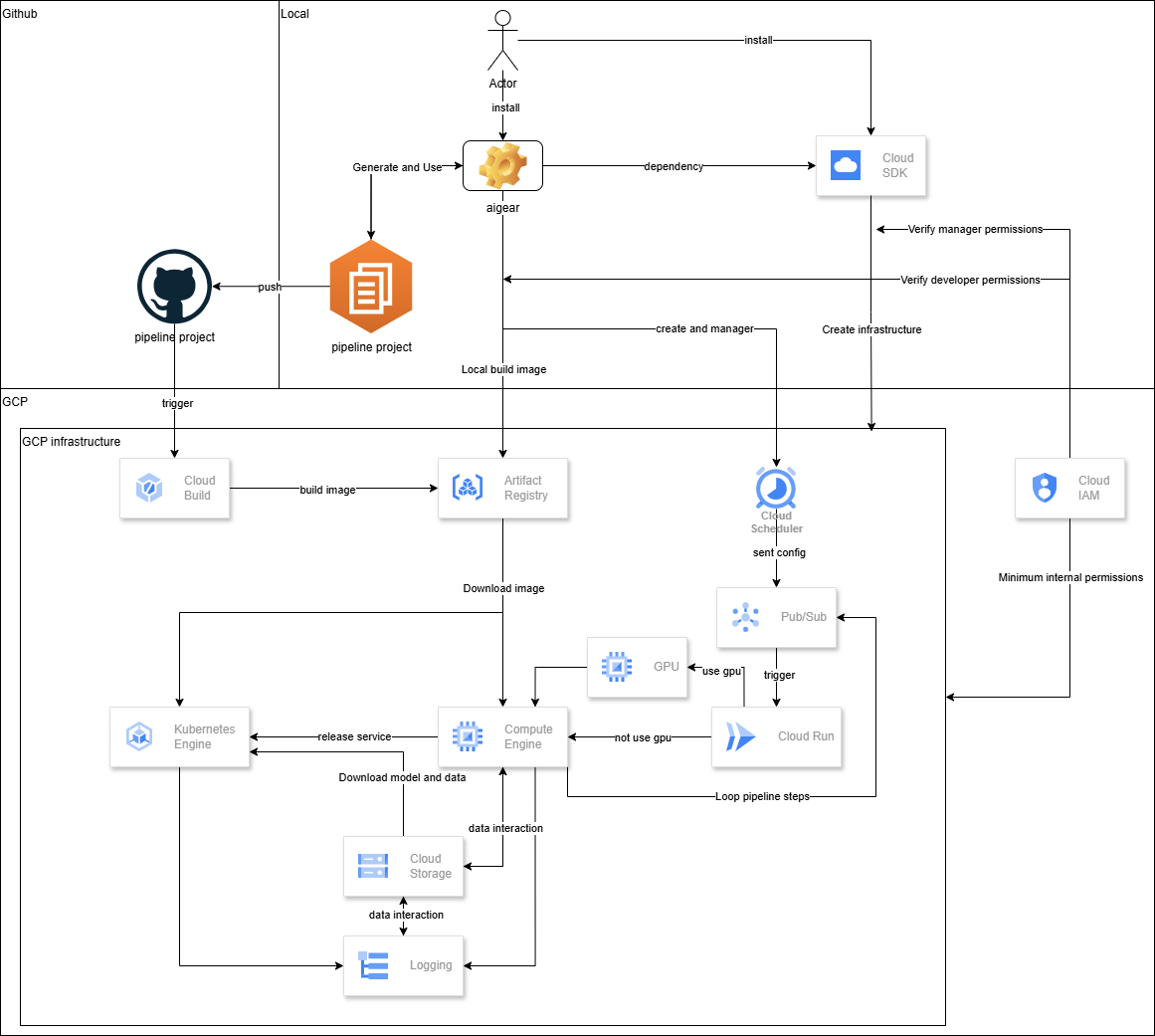The image size is (1155, 1036).
Task: Click the Cloud Run node text
Action: [806, 736]
